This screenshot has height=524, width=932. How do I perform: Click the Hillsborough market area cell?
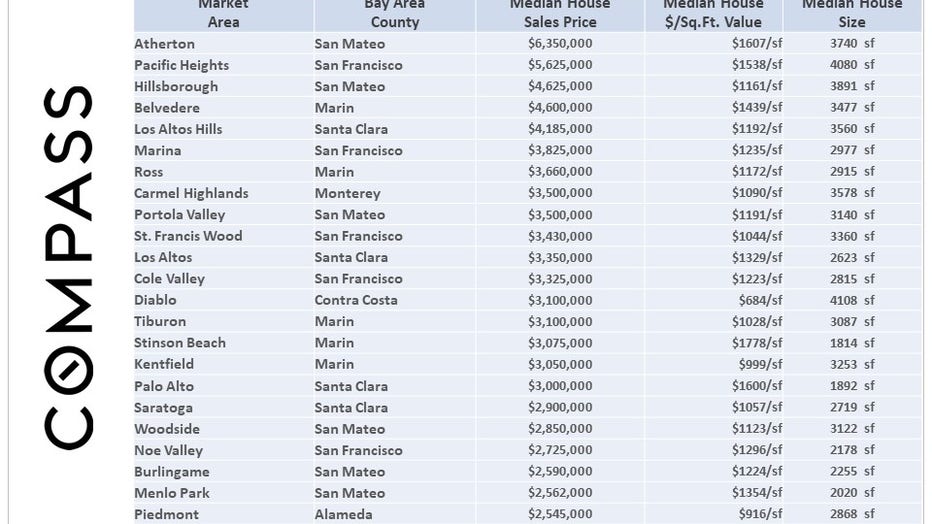tap(176, 87)
